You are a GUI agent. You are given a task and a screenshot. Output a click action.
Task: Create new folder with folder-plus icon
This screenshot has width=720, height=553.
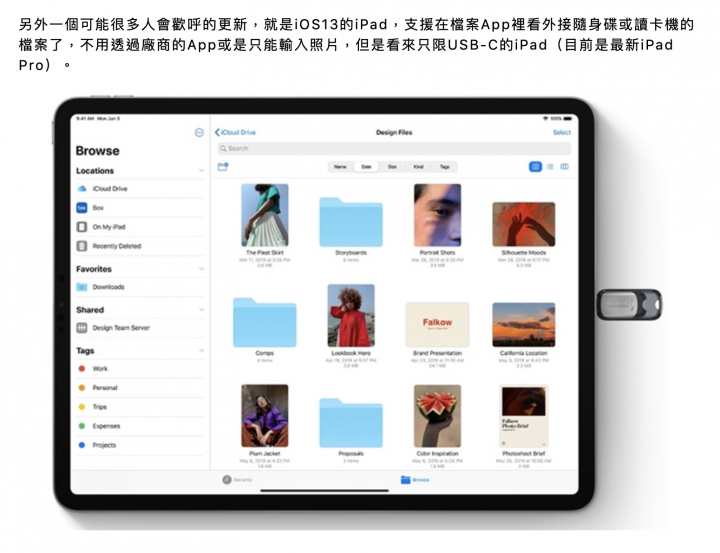click(223, 167)
